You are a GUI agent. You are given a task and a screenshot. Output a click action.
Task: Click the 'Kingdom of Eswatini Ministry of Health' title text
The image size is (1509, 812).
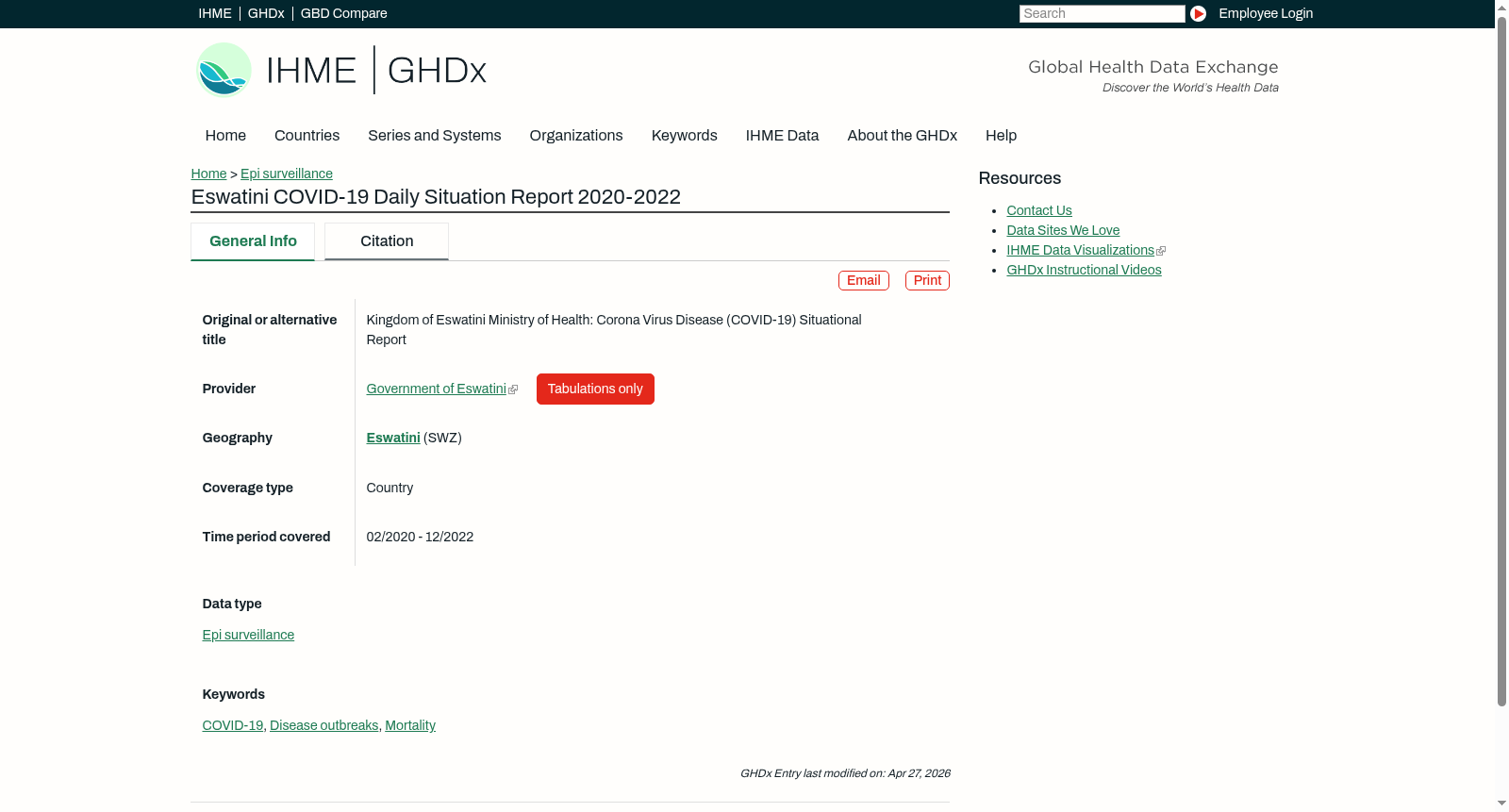tap(614, 330)
